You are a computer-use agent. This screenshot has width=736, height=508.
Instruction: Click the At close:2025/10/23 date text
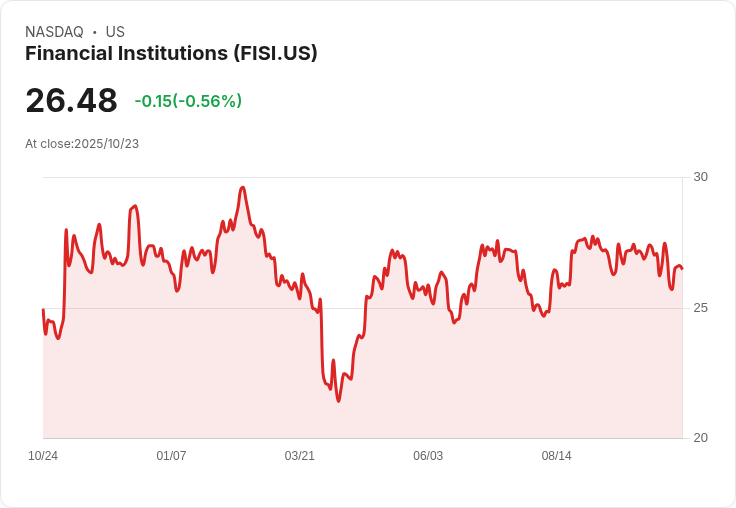(82, 144)
